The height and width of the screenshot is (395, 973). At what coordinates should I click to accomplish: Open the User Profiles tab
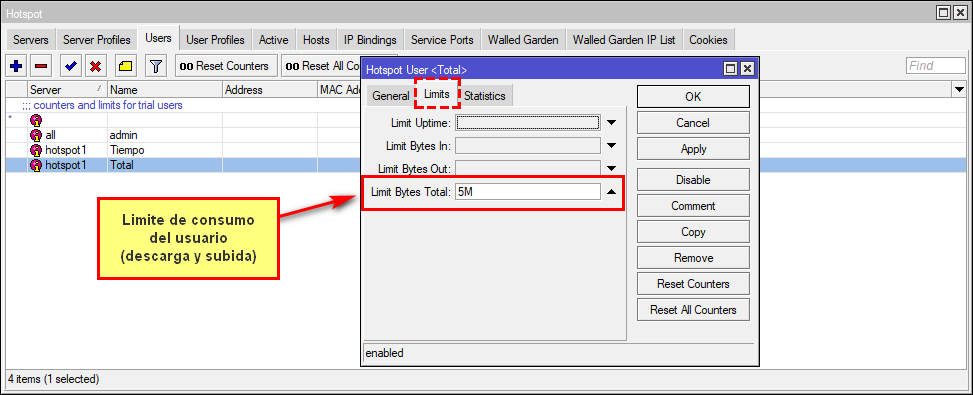coord(215,40)
